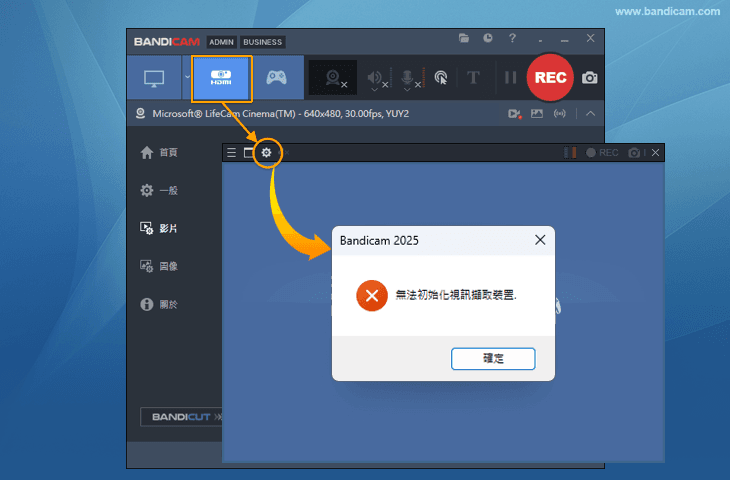Click window mode icon in capture window
Image resolution: width=730 pixels, height=480 pixels.
[249, 153]
